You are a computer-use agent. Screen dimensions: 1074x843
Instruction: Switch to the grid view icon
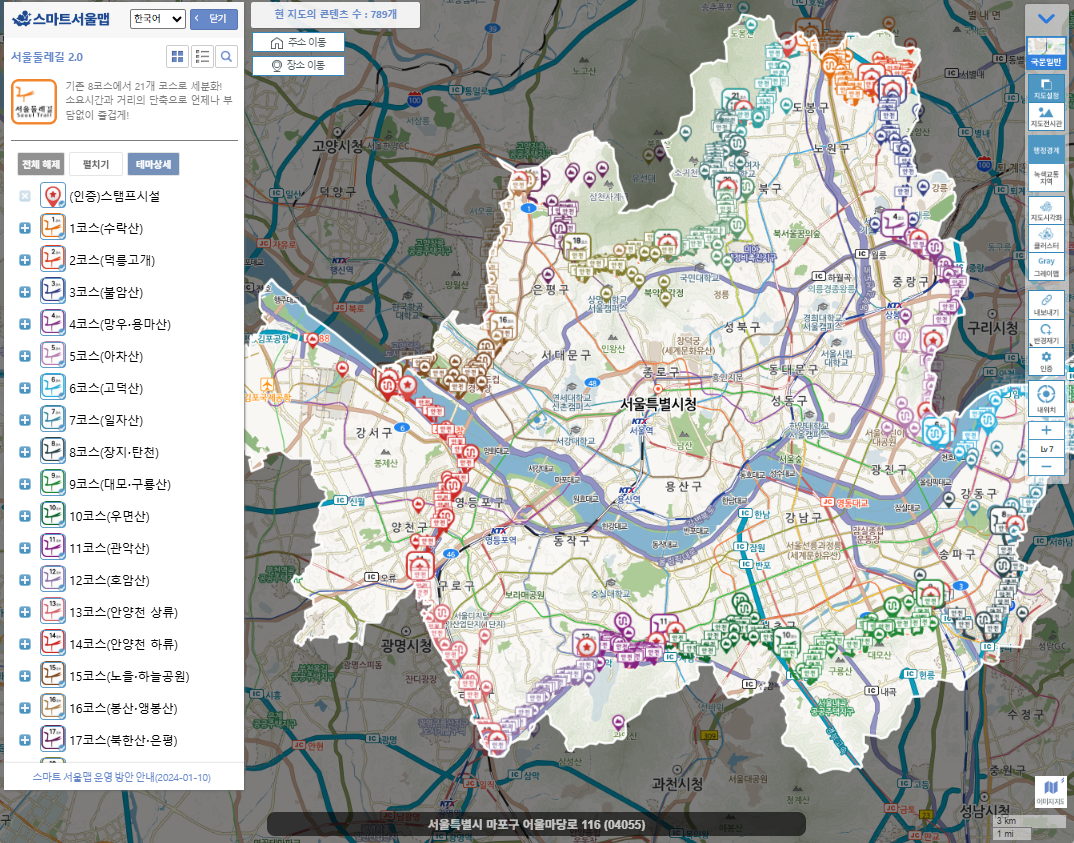point(177,56)
